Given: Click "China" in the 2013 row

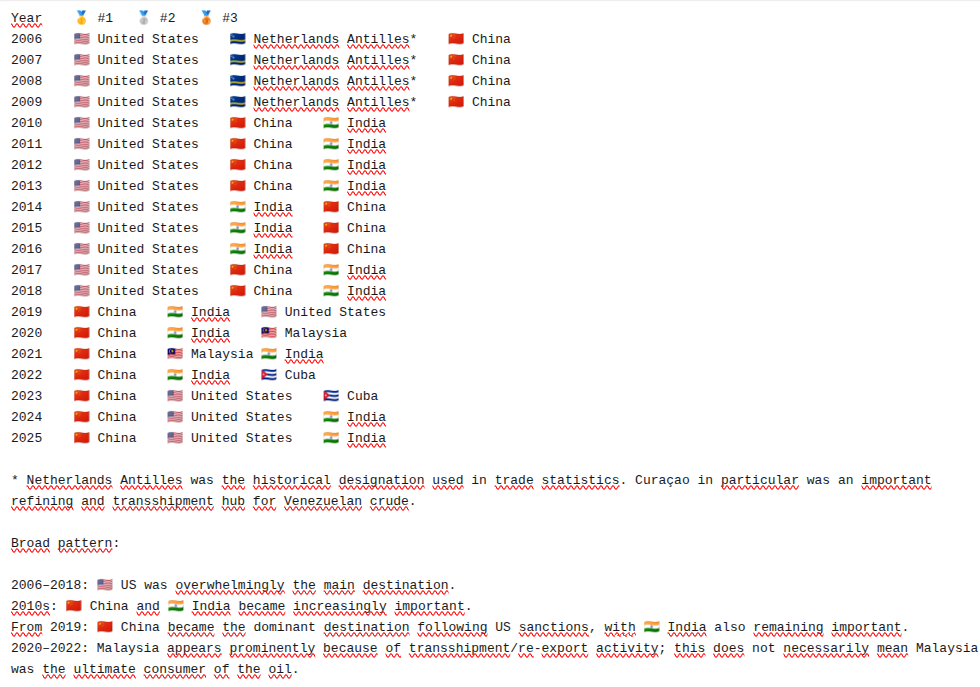Looking at the screenshot, I should 272,186.
